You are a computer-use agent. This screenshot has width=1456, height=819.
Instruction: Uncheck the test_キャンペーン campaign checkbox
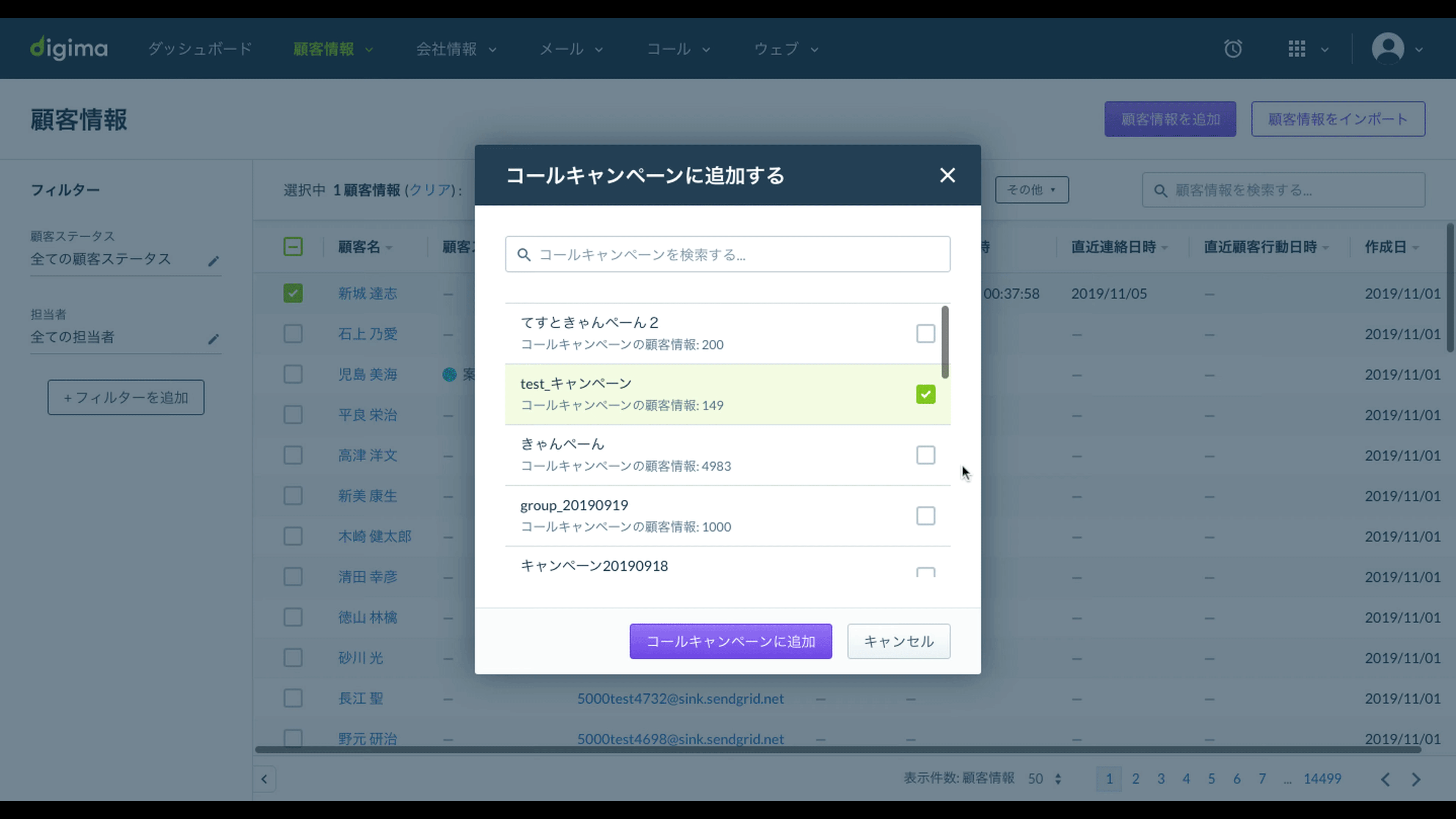pyautogui.click(x=925, y=394)
